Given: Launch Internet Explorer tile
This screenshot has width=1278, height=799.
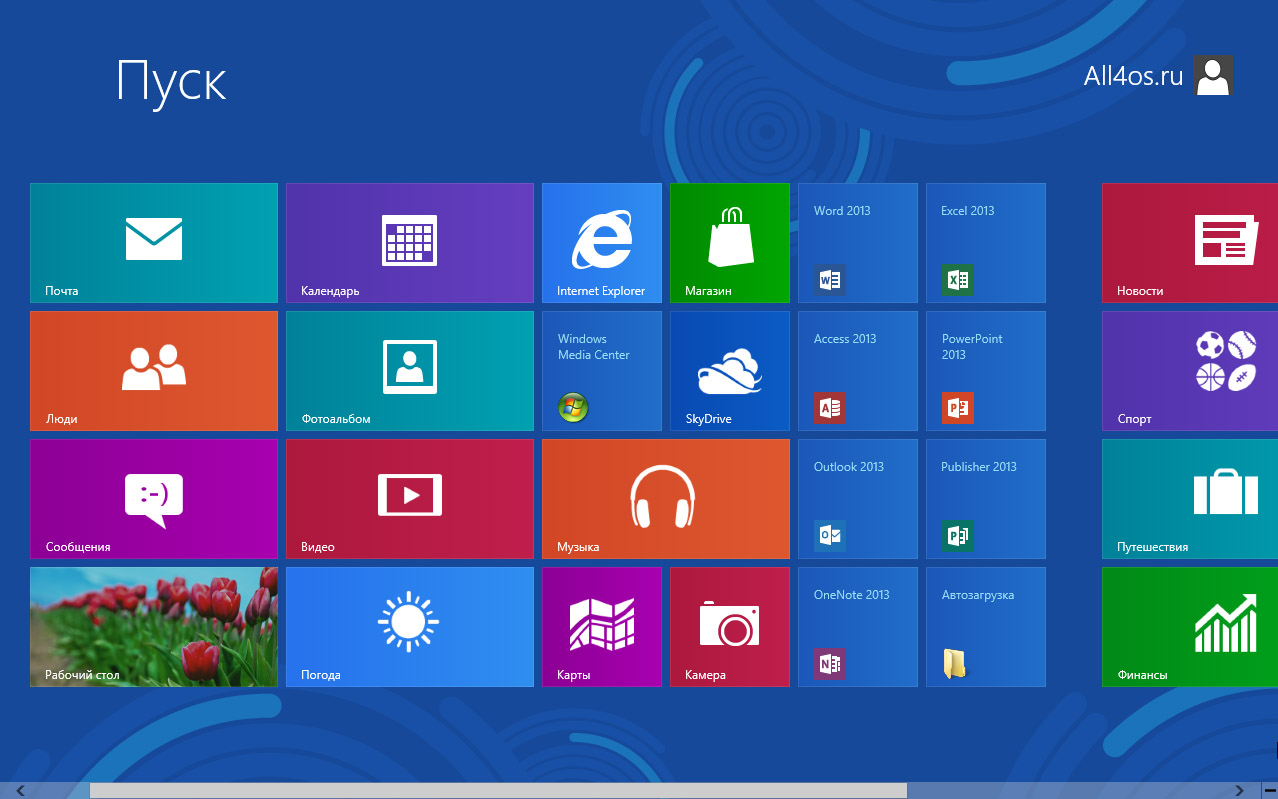Looking at the screenshot, I should tap(602, 243).
